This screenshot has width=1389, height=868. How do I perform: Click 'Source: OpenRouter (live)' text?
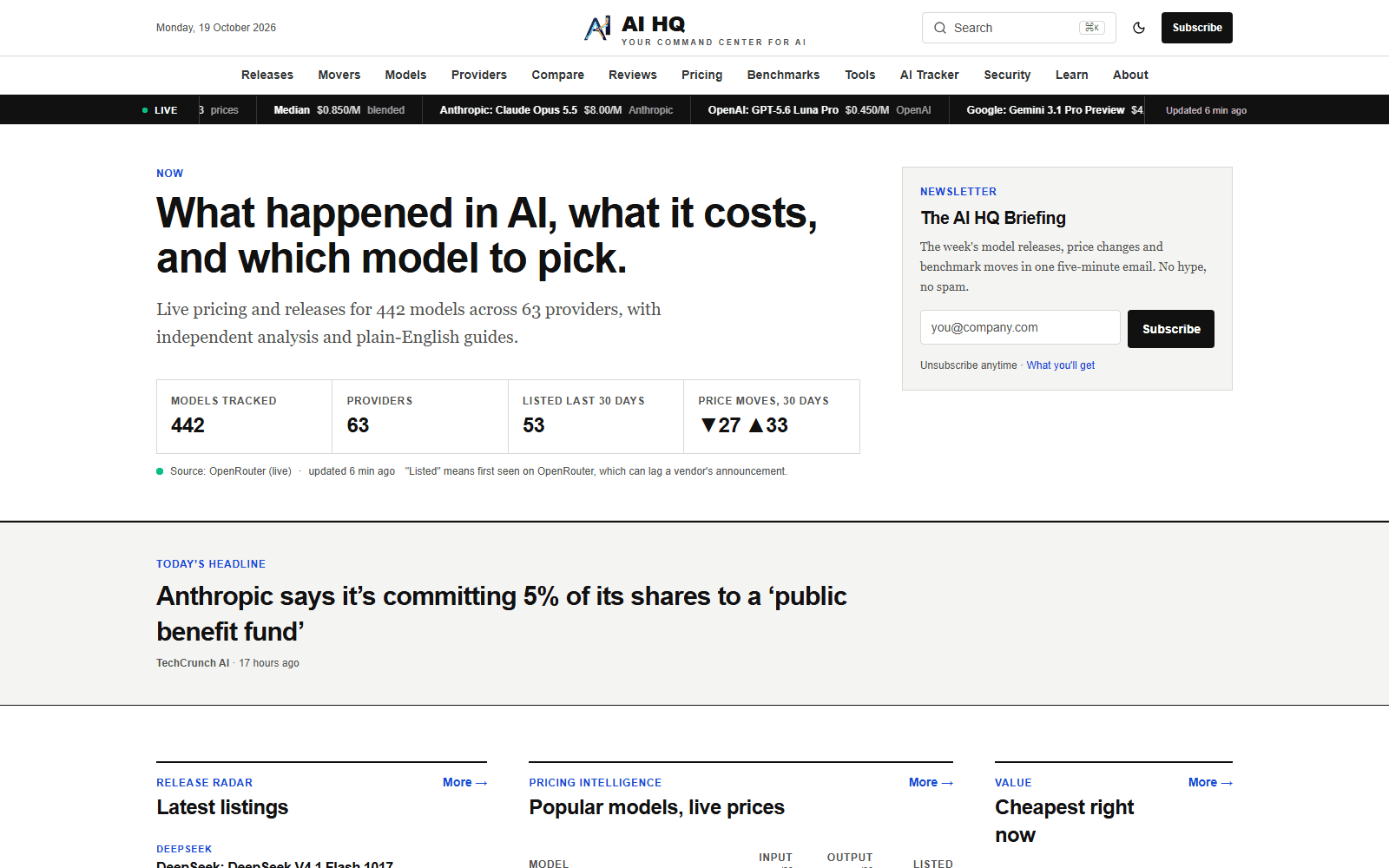tap(231, 471)
